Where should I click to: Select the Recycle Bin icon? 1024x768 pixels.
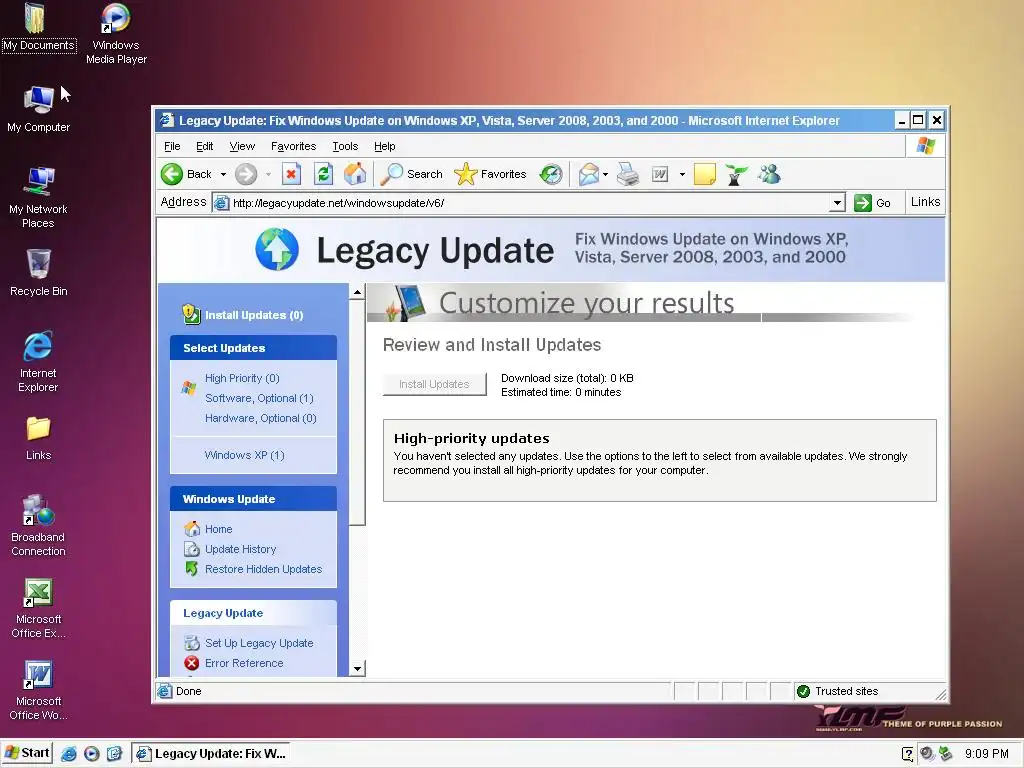coord(39,273)
